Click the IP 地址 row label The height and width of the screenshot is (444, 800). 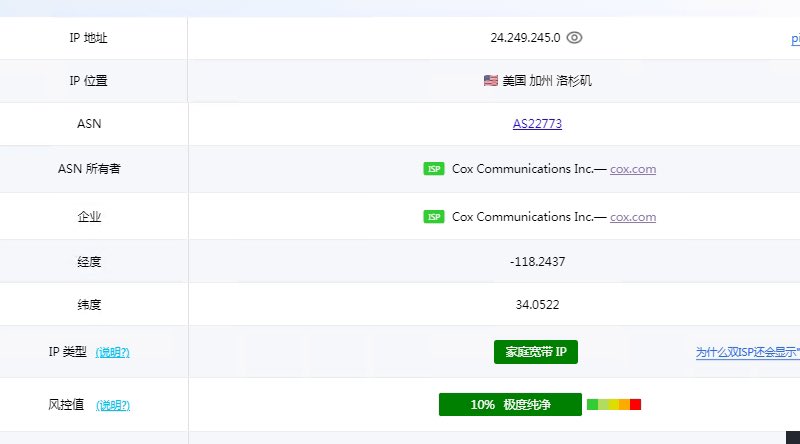(x=88, y=38)
